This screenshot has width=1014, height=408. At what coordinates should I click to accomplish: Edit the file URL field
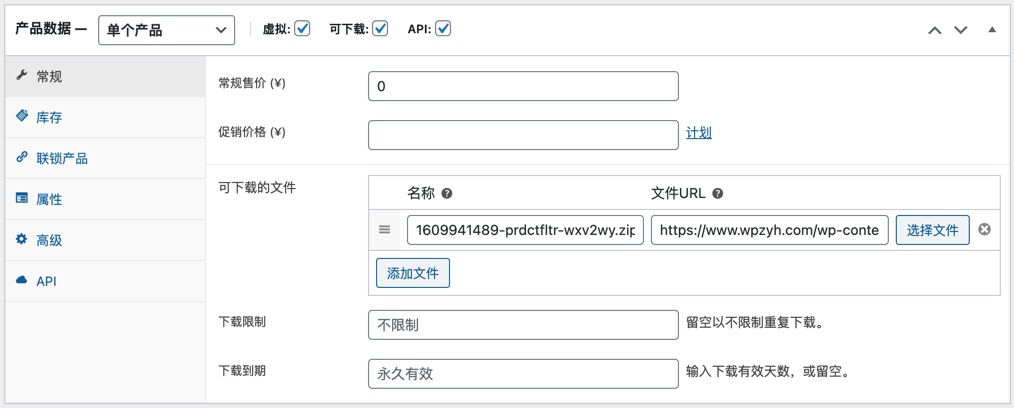click(770, 230)
